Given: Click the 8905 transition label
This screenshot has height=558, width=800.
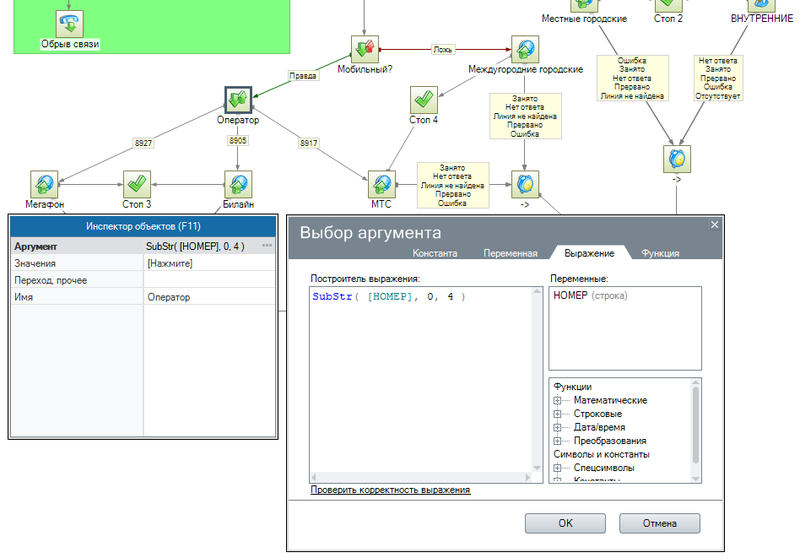Looking at the screenshot, I should [x=238, y=140].
